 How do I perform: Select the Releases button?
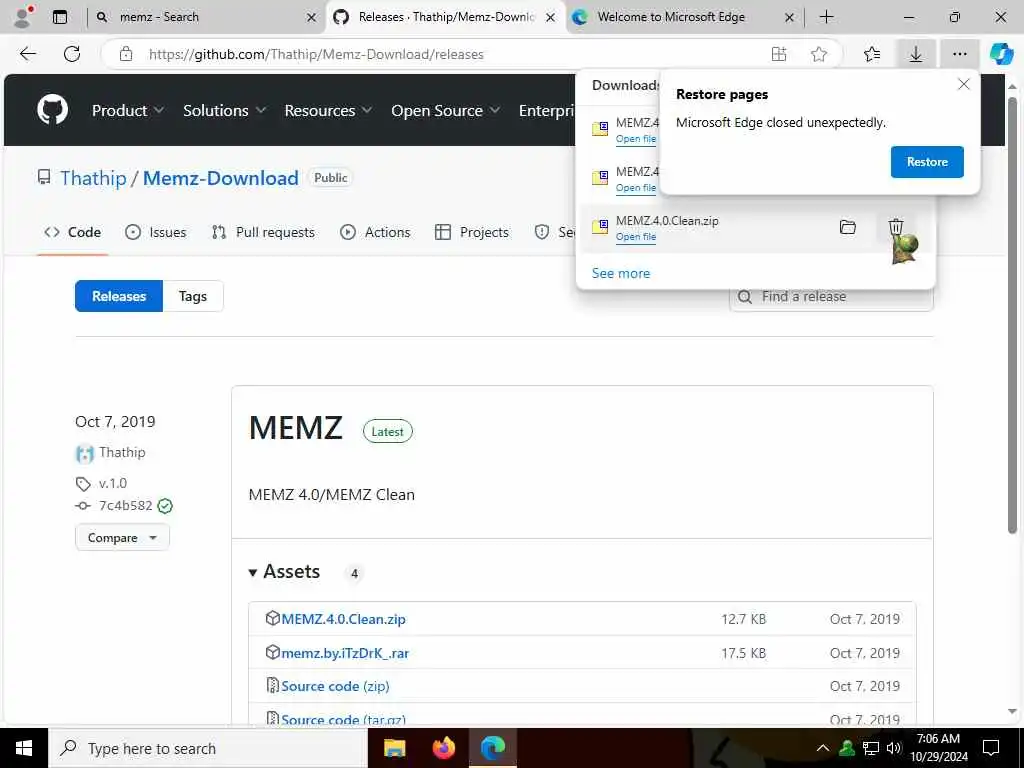[119, 296]
